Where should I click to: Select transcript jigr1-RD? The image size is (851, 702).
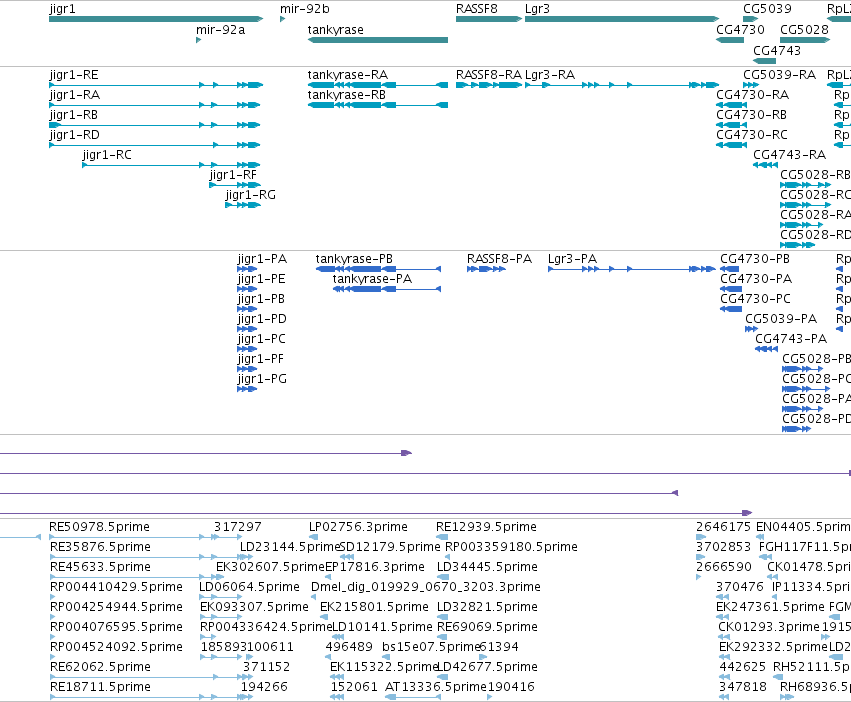click(155, 145)
